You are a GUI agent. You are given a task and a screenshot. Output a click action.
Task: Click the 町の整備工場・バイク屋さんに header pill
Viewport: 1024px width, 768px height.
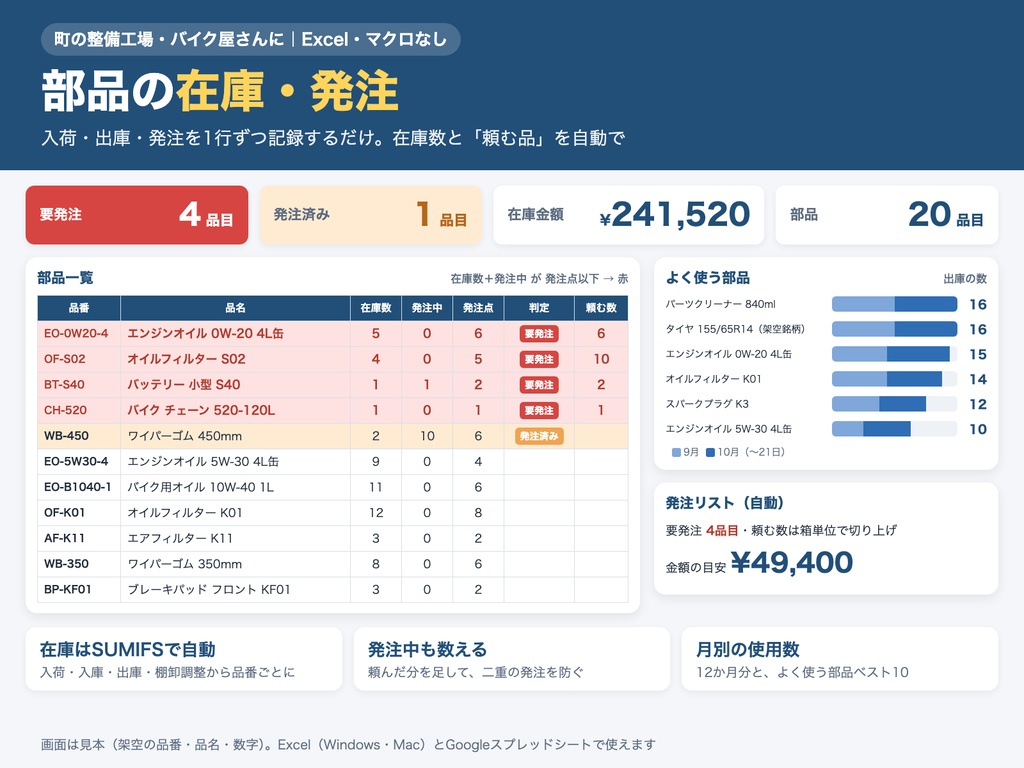tap(251, 39)
